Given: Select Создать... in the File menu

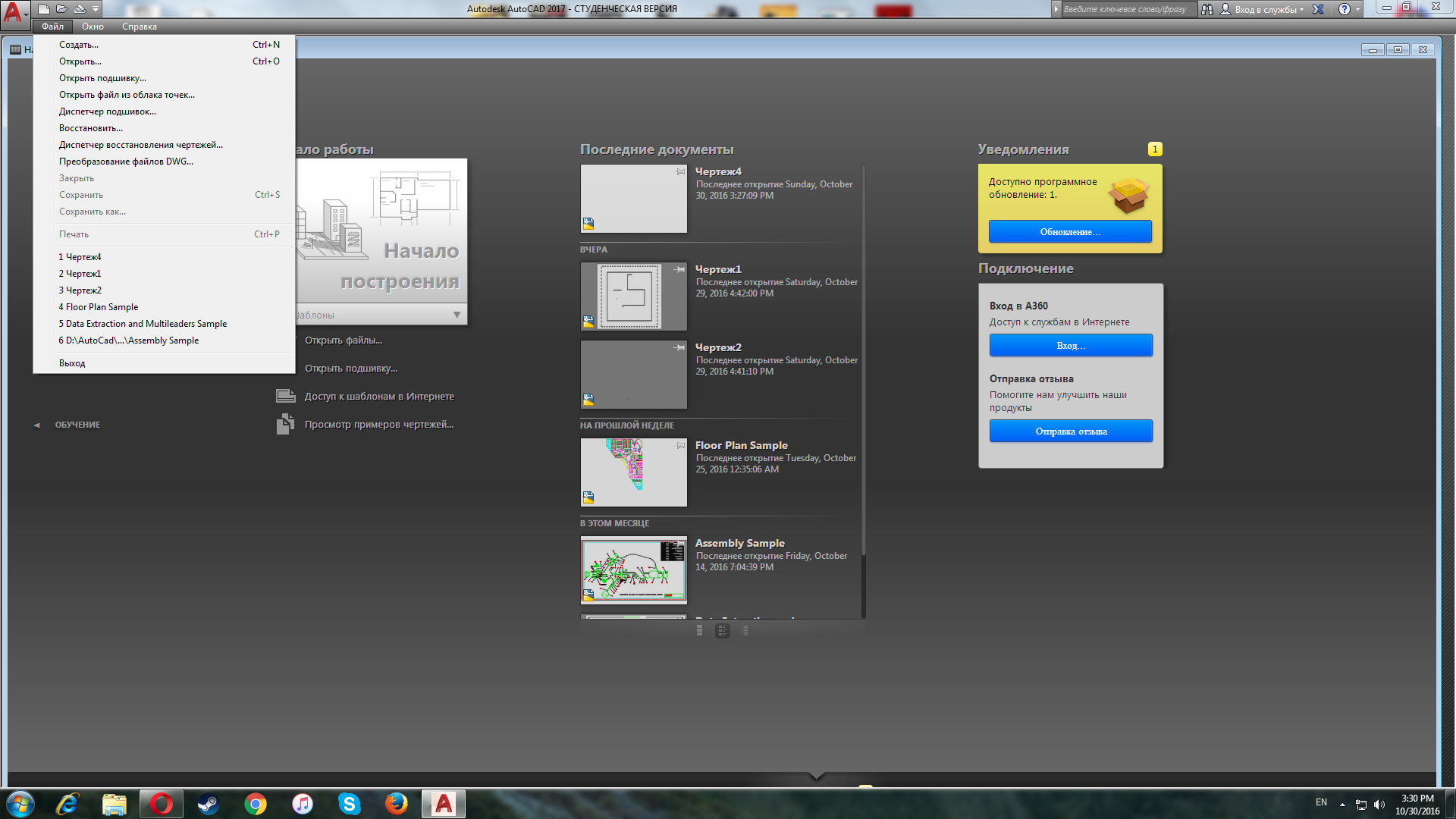Looking at the screenshot, I should (164, 45).
